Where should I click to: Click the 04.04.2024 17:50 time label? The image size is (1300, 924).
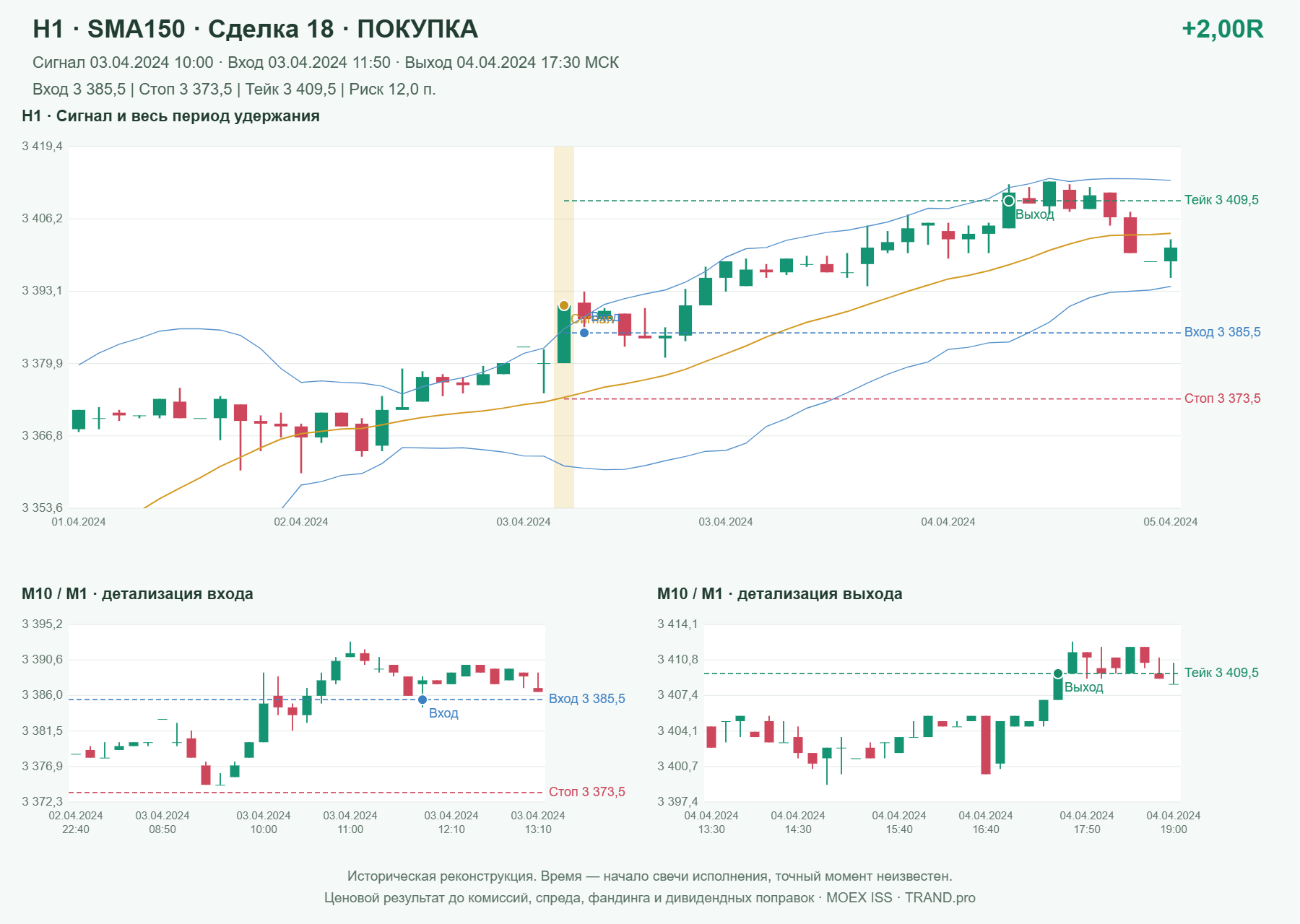(x=1087, y=822)
